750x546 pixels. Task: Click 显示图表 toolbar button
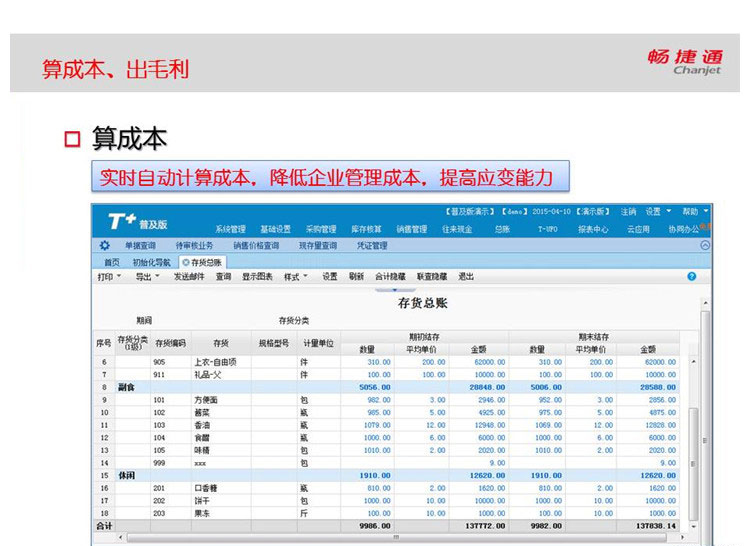257,277
